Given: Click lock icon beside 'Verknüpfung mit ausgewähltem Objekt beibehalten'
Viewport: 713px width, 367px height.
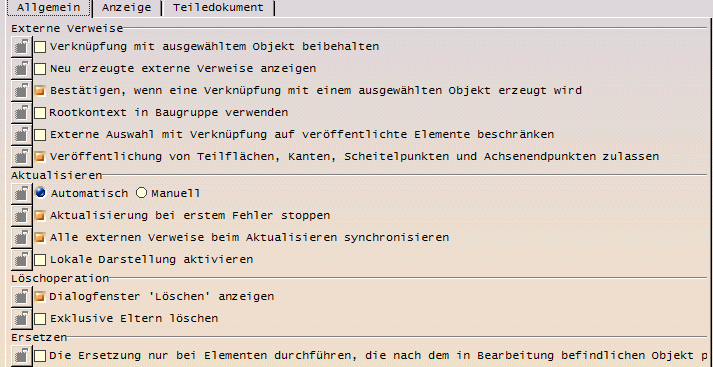Looking at the screenshot, I should click(x=21, y=46).
